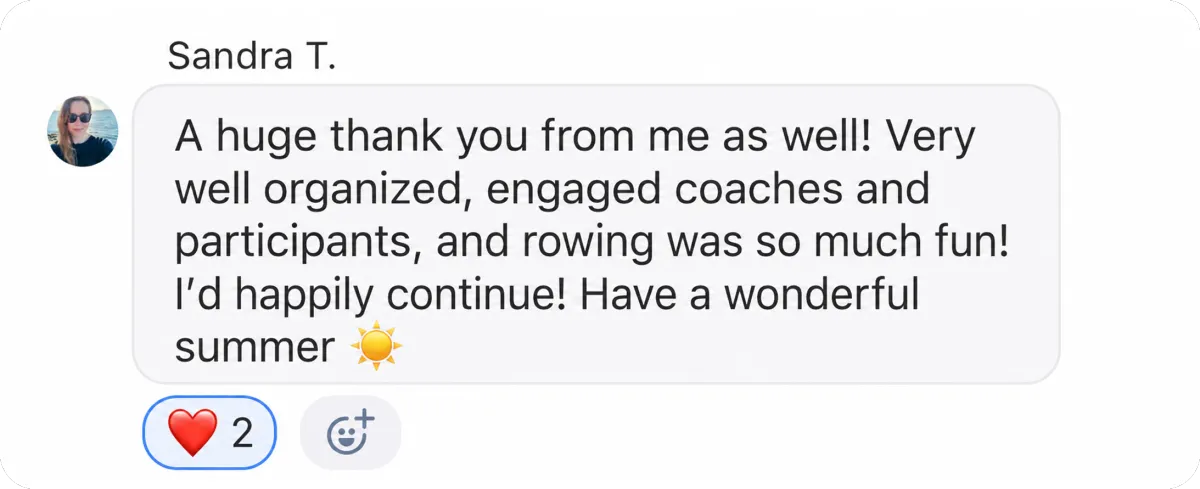Image resolution: width=1200 pixels, height=489 pixels.
Task: Click the add reaction smiley icon
Action: tap(350, 432)
